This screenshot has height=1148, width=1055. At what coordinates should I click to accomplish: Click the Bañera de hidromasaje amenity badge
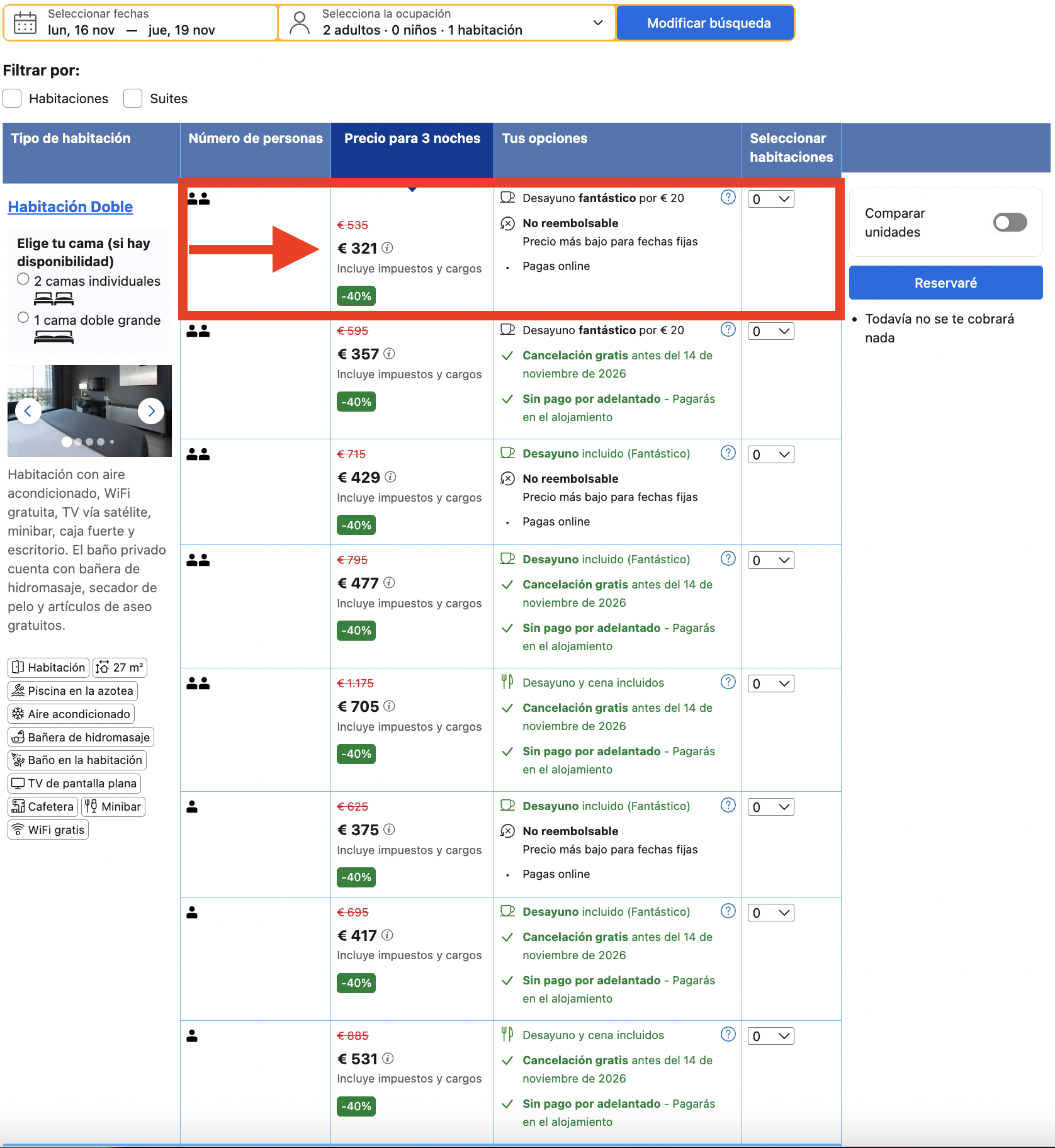click(81, 737)
